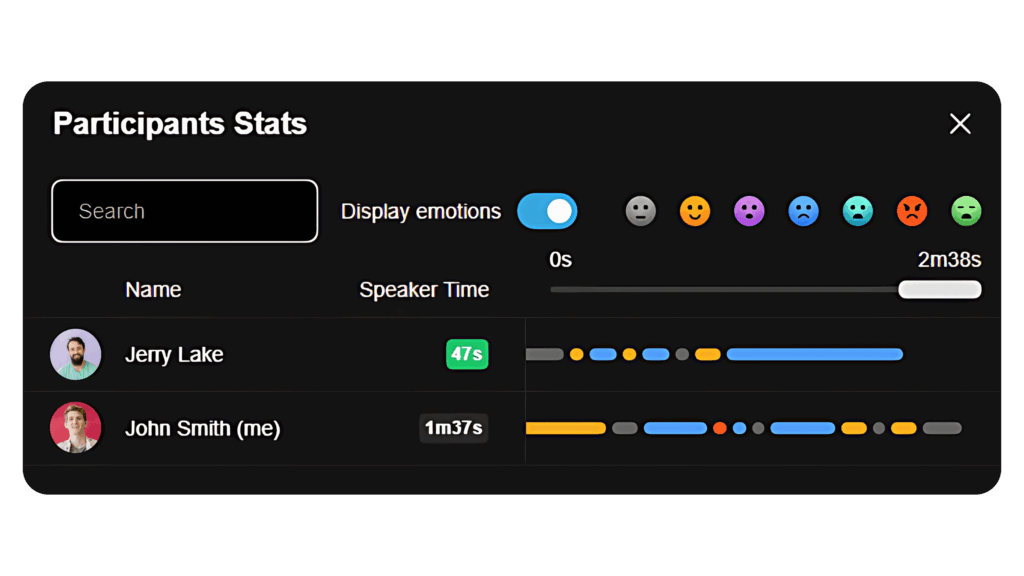
Task: Click John Smith's avatar picture
Action: click(x=76, y=428)
